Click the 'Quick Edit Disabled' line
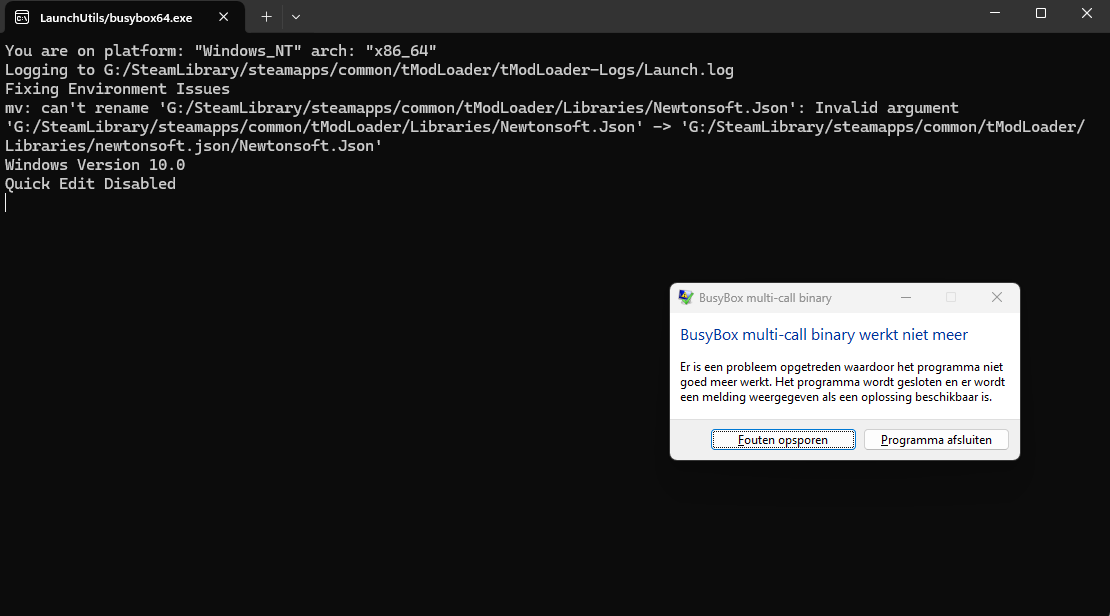The image size is (1110, 616). point(91,183)
